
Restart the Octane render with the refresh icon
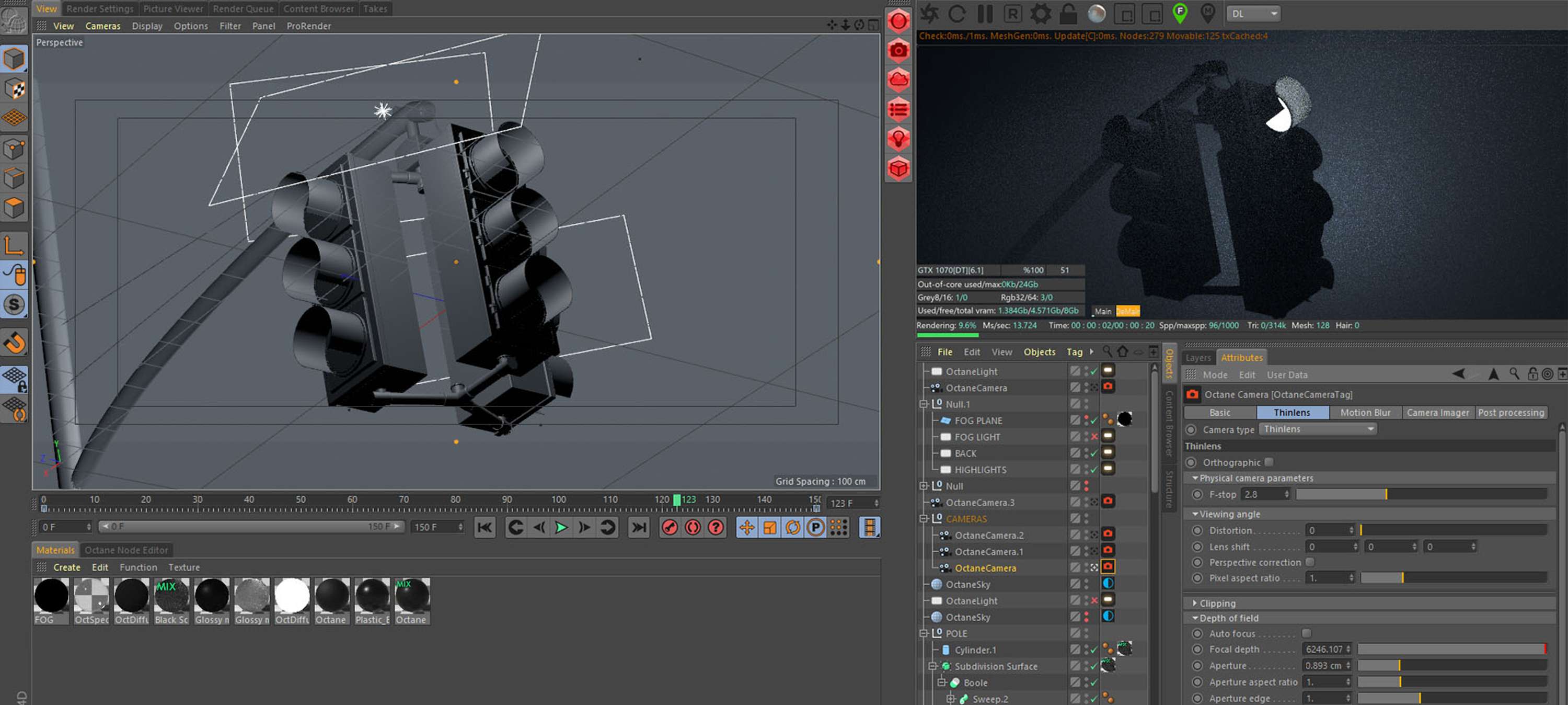point(957,14)
